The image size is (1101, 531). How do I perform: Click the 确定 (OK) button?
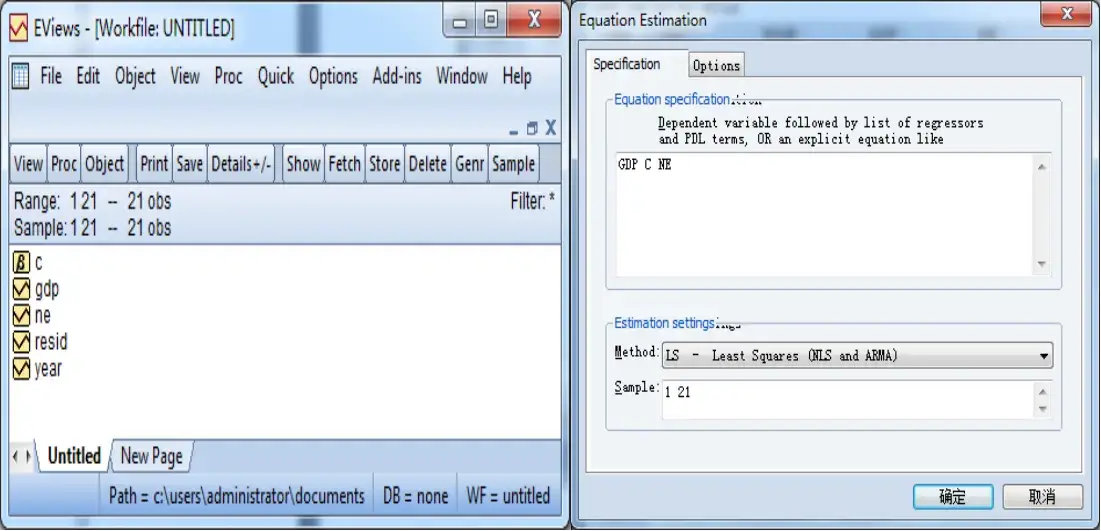[953, 497]
